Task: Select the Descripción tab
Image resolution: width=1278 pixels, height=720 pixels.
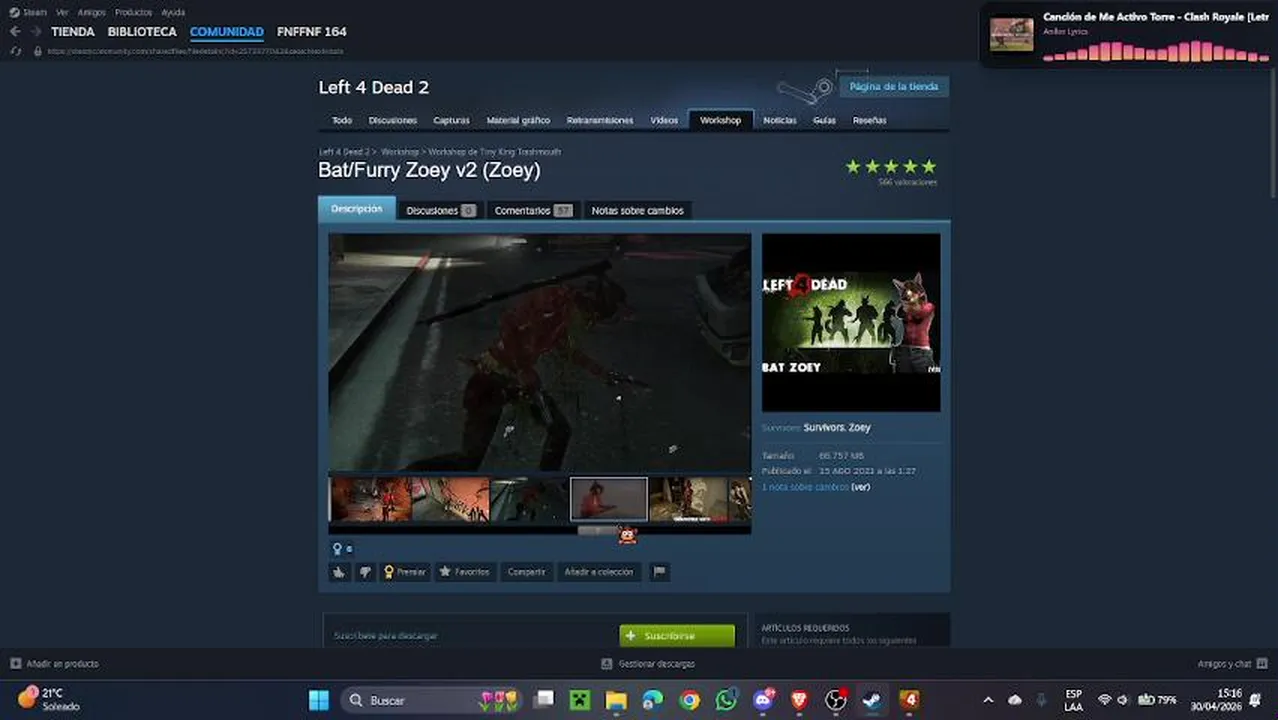Action: tap(357, 209)
